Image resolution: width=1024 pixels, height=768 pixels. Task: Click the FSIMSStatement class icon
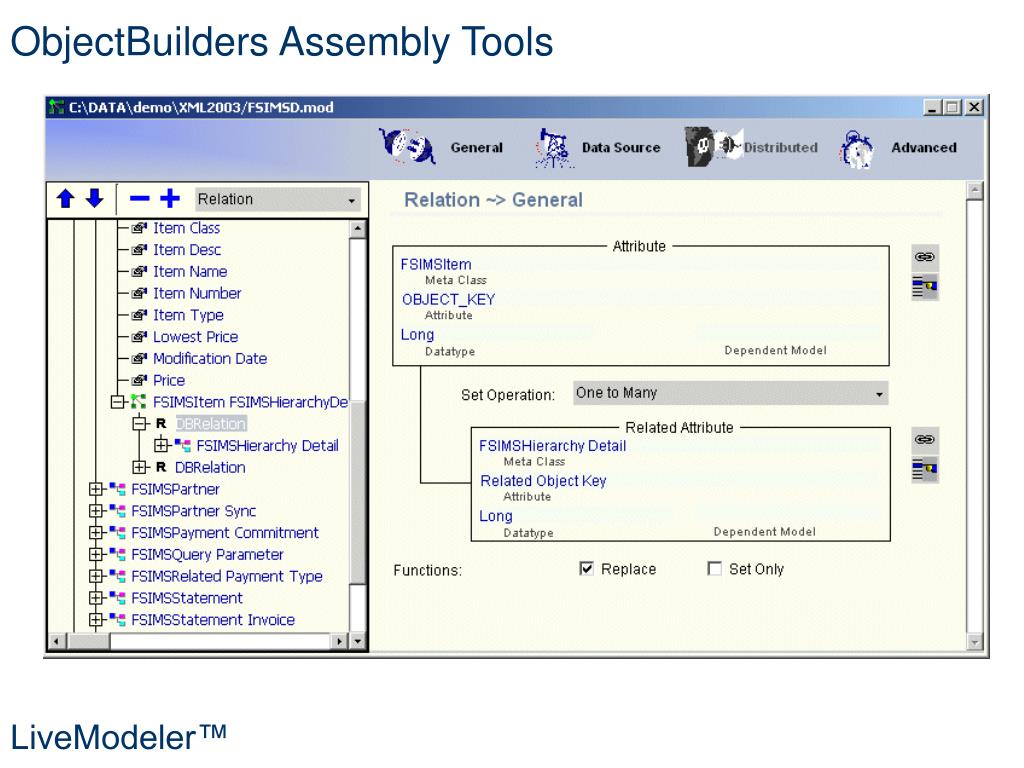(x=118, y=598)
